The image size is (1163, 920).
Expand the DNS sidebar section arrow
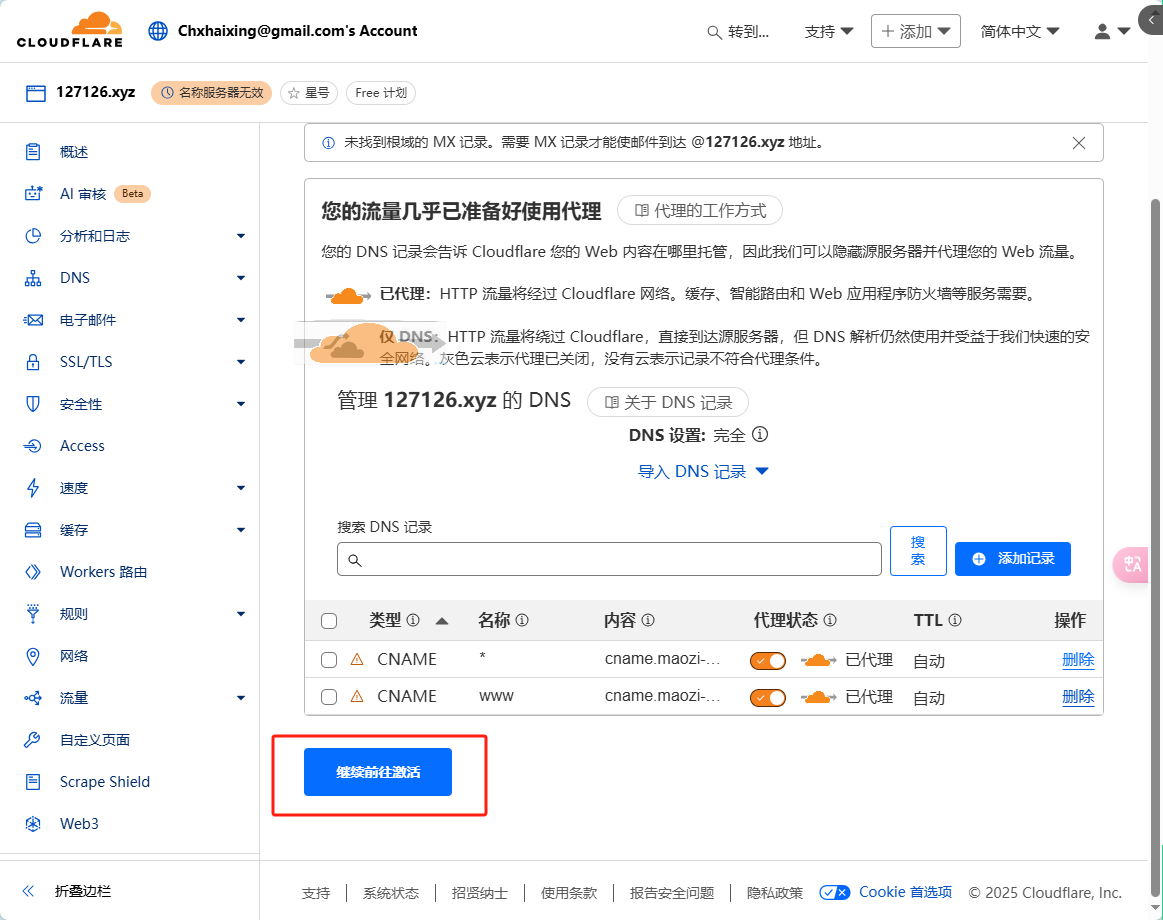[240, 278]
